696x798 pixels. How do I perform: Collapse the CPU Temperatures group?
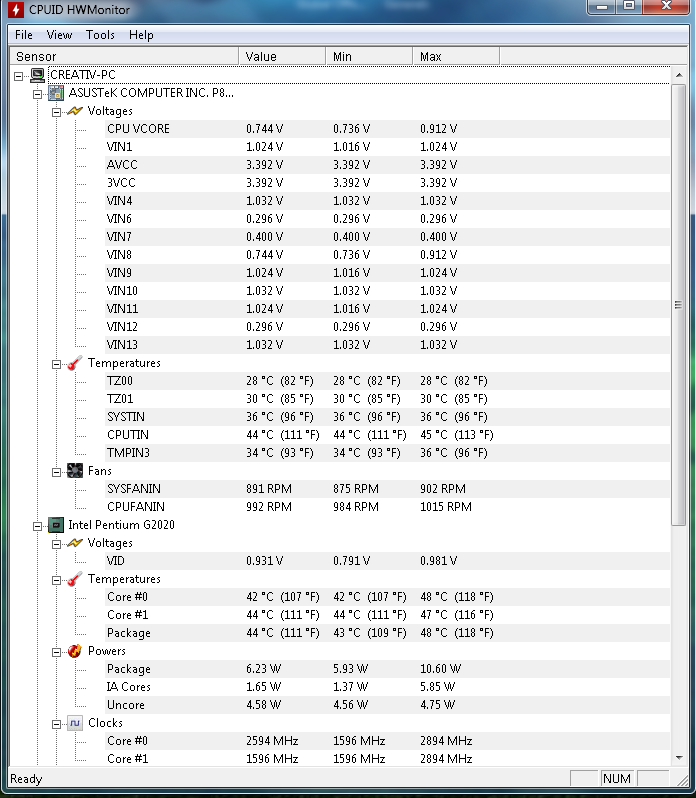(x=56, y=580)
